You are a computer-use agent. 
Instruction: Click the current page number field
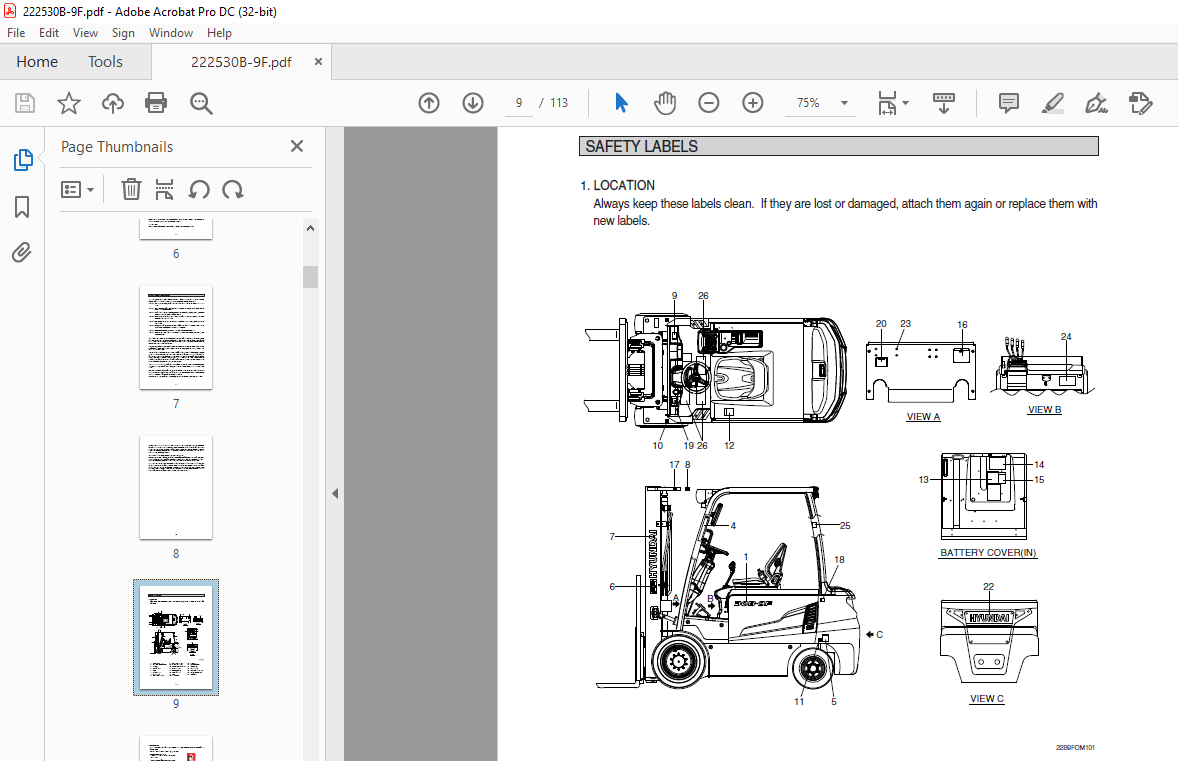tap(518, 103)
